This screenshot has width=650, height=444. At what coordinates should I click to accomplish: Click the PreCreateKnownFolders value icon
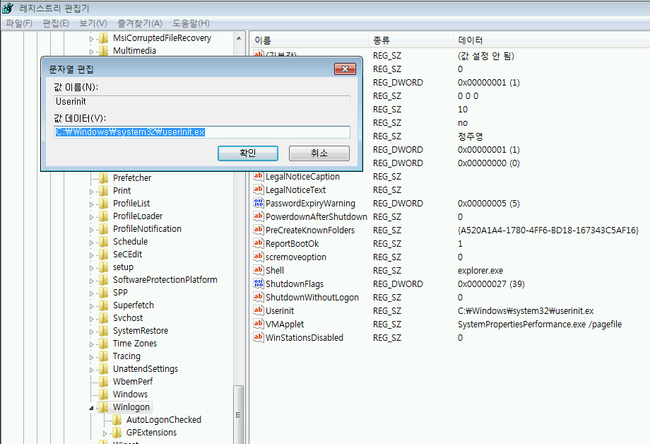(258, 230)
